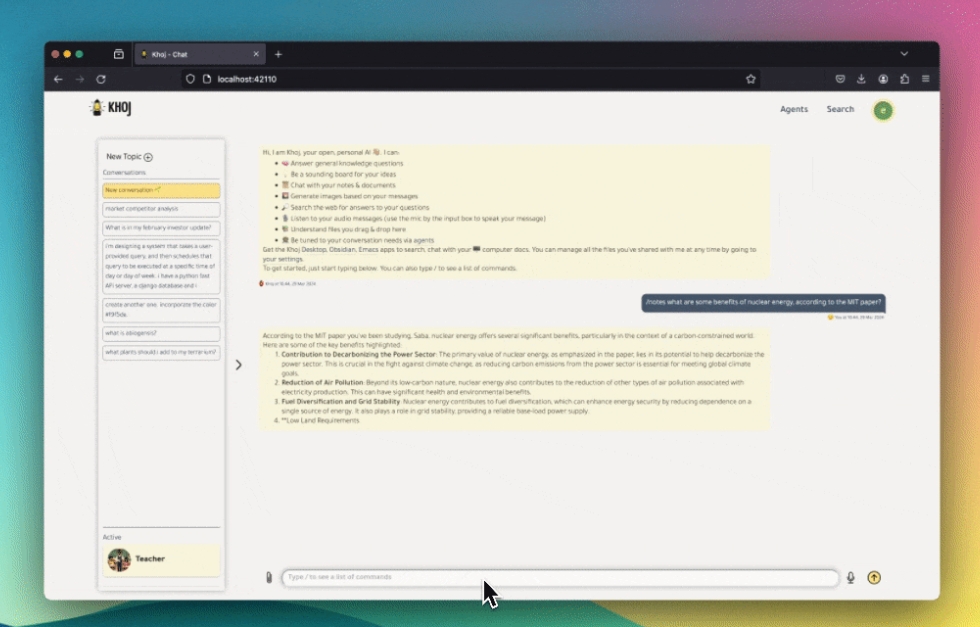Screen dimensions: 980x627
Task: Click the browser reload page icon
Action: 101,79
